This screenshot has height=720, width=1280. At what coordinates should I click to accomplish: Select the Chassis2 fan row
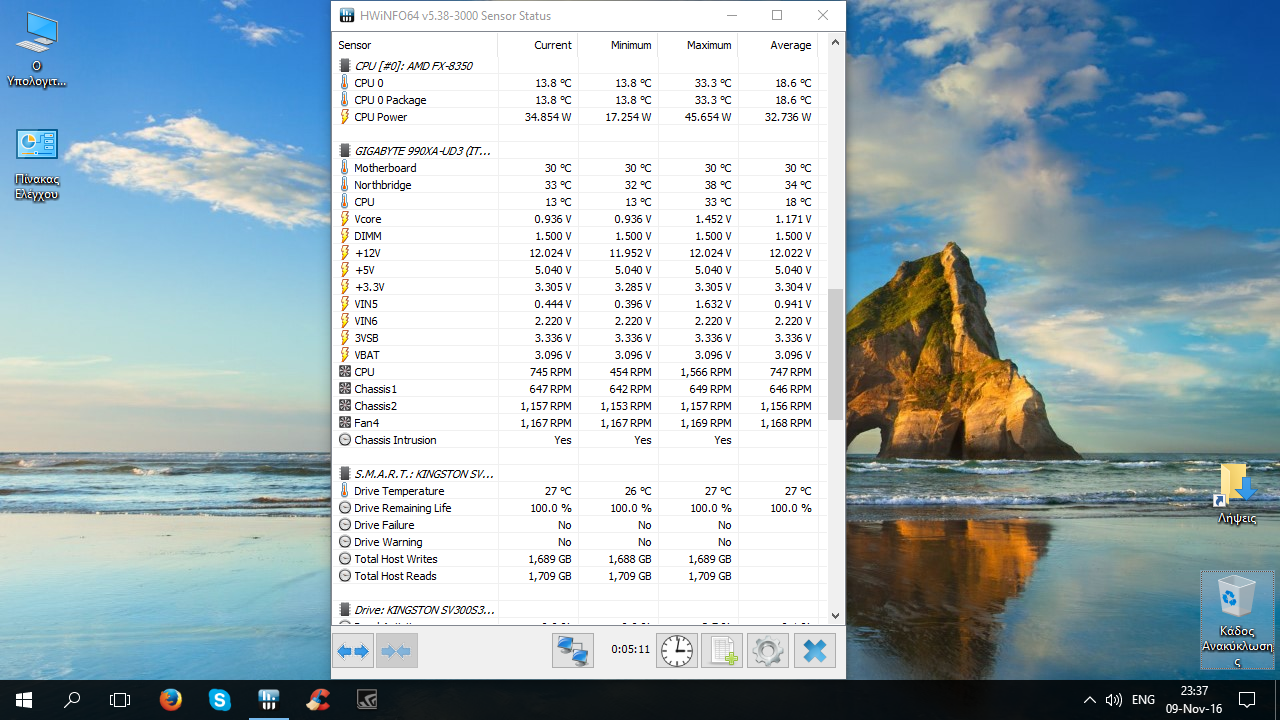pos(579,406)
